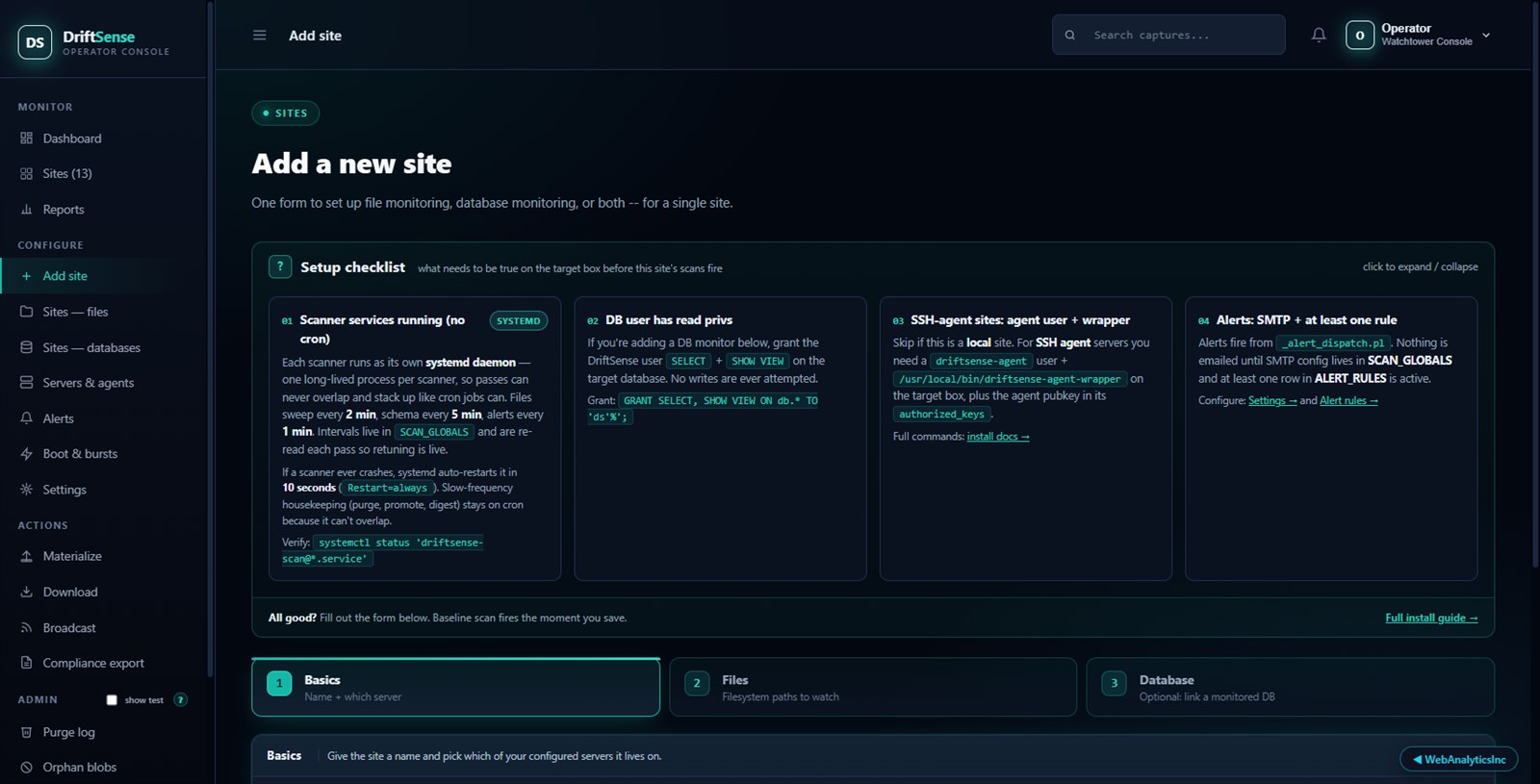The image size is (1540, 784).
Task: Open the notifications bell
Action: coord(1319,36)
